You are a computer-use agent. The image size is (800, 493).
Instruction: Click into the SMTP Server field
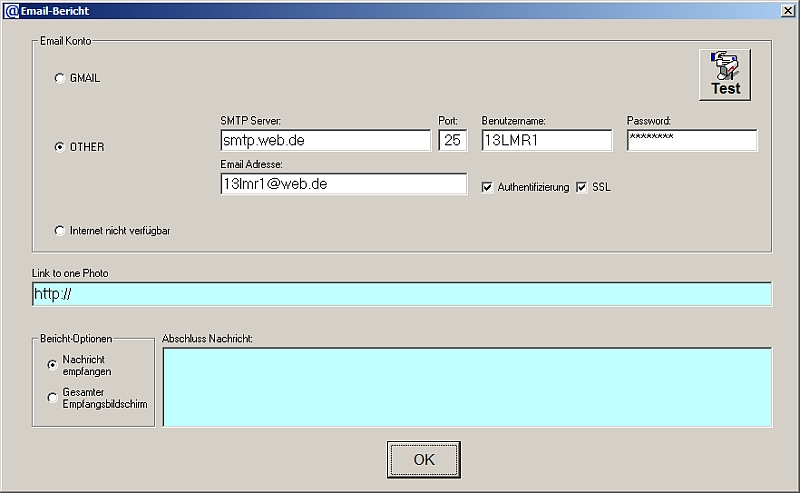tap(325, 141)
